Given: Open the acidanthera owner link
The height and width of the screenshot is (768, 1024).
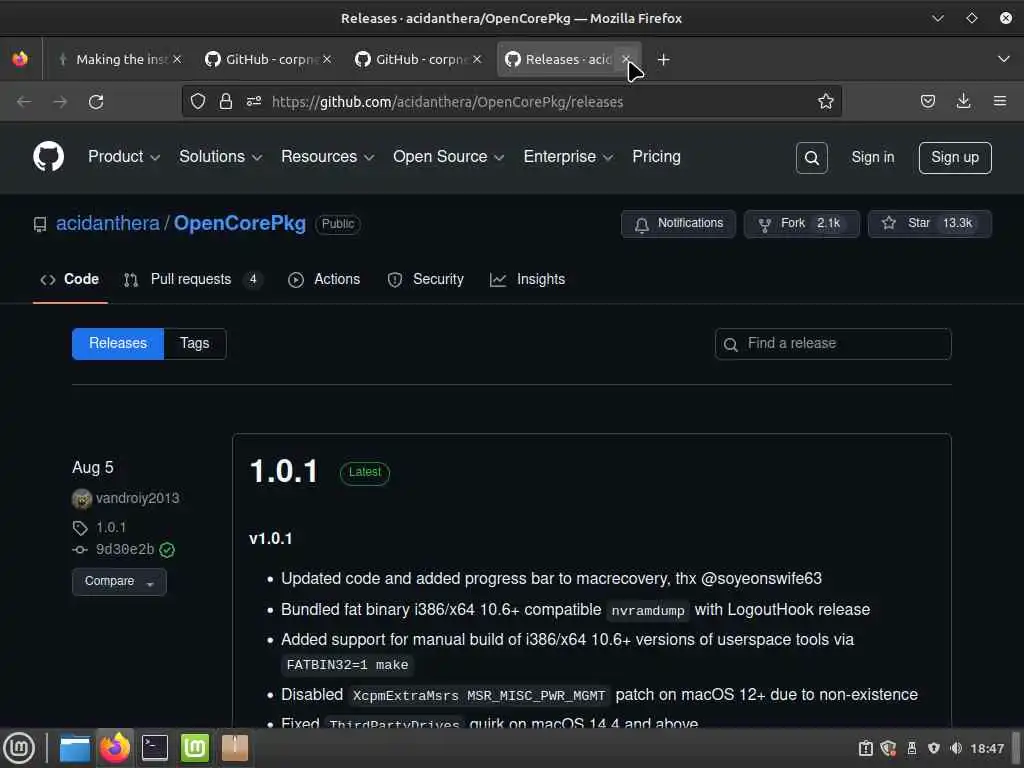Looking at the screenshot, I should tap(108, 223).
